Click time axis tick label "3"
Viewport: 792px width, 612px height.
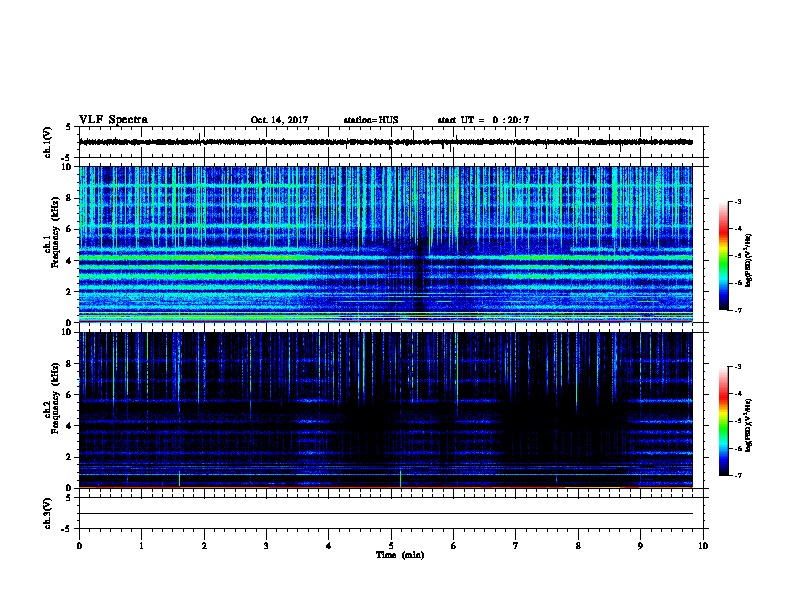click(x=266, y=546)
